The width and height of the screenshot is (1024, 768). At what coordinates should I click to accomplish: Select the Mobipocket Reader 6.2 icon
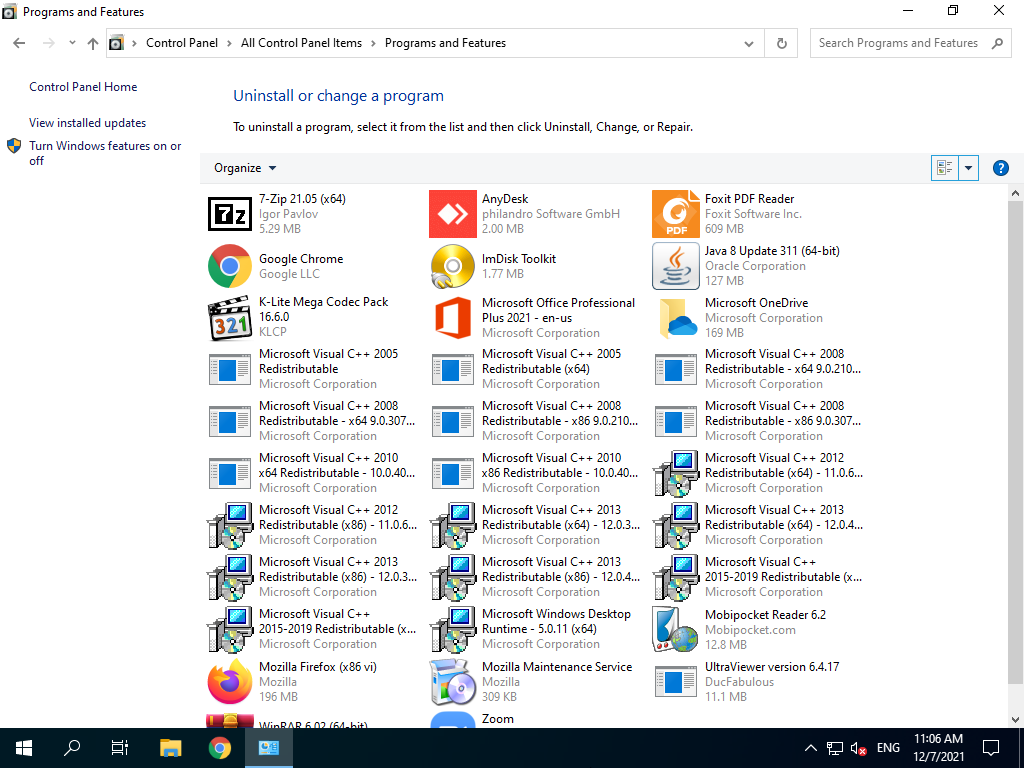[x=675, y=630]
